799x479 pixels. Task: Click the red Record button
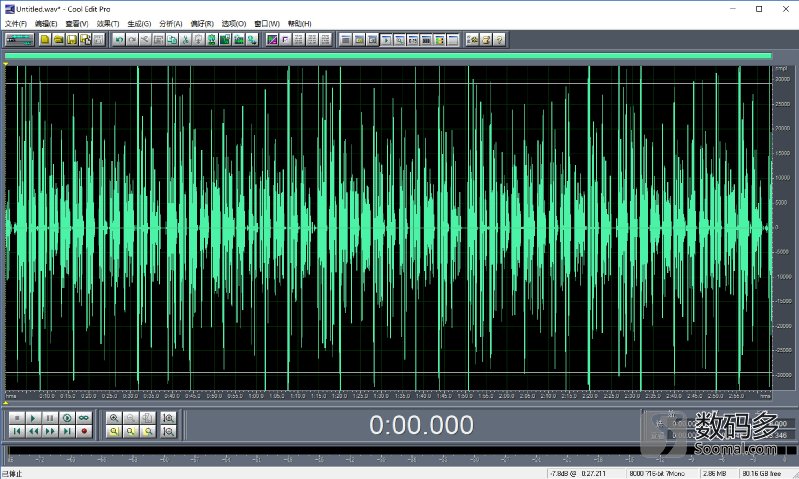coord(84,431)
